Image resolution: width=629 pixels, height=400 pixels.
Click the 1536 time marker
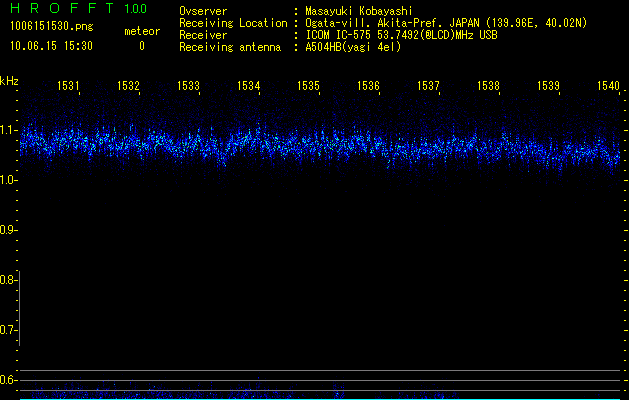(x=368, y=86)
